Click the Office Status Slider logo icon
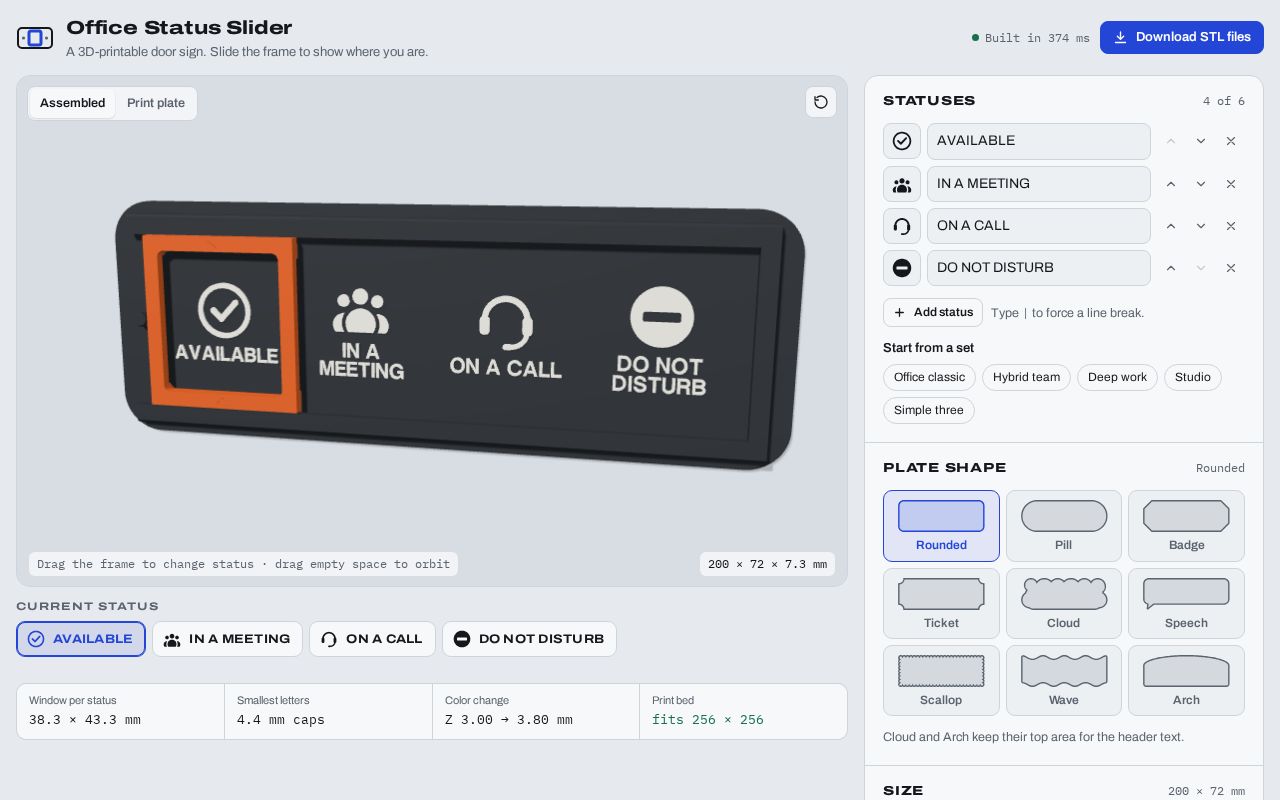Viewport: 1280px width, 800px height. pos(35,38)
